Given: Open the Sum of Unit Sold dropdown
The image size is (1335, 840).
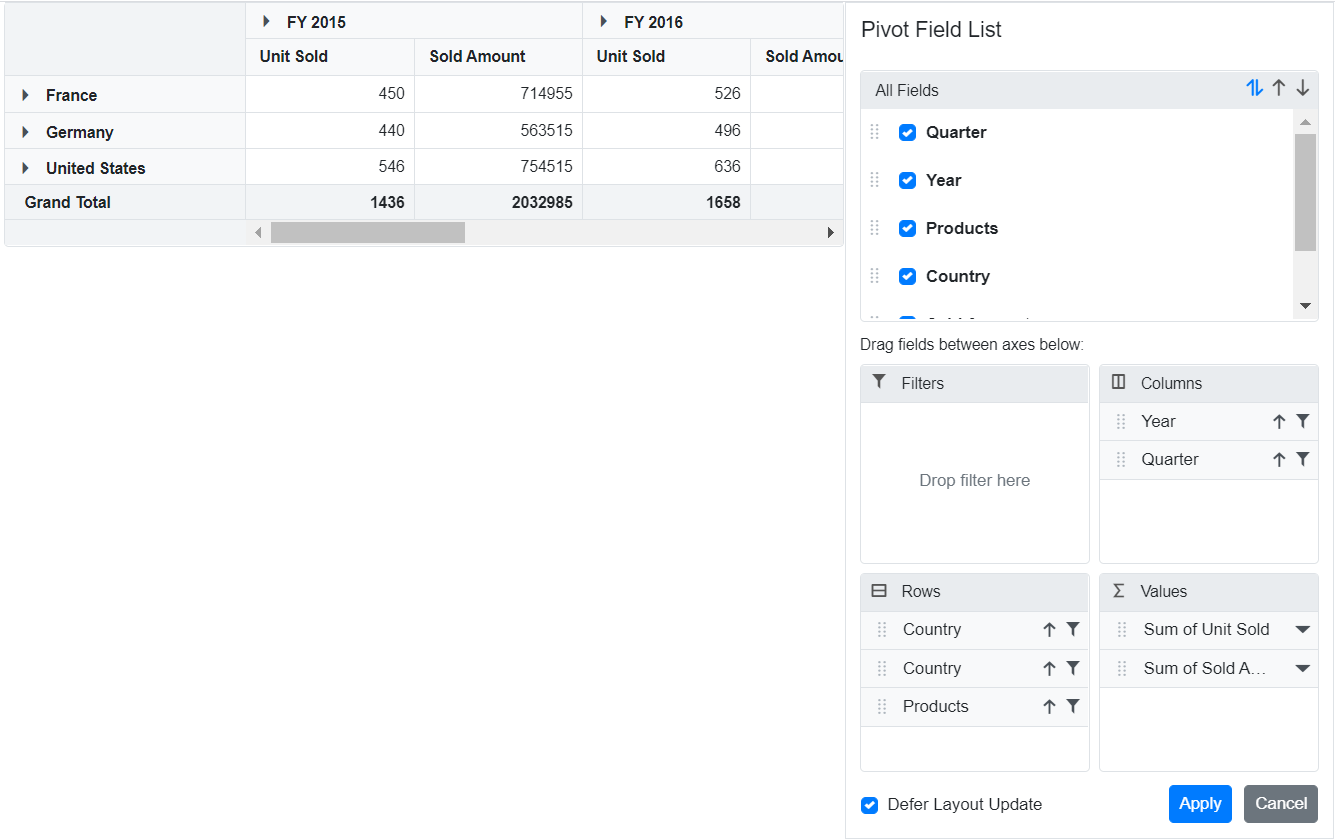Looking at the screenshot, I should click(x=1302, y=629).
